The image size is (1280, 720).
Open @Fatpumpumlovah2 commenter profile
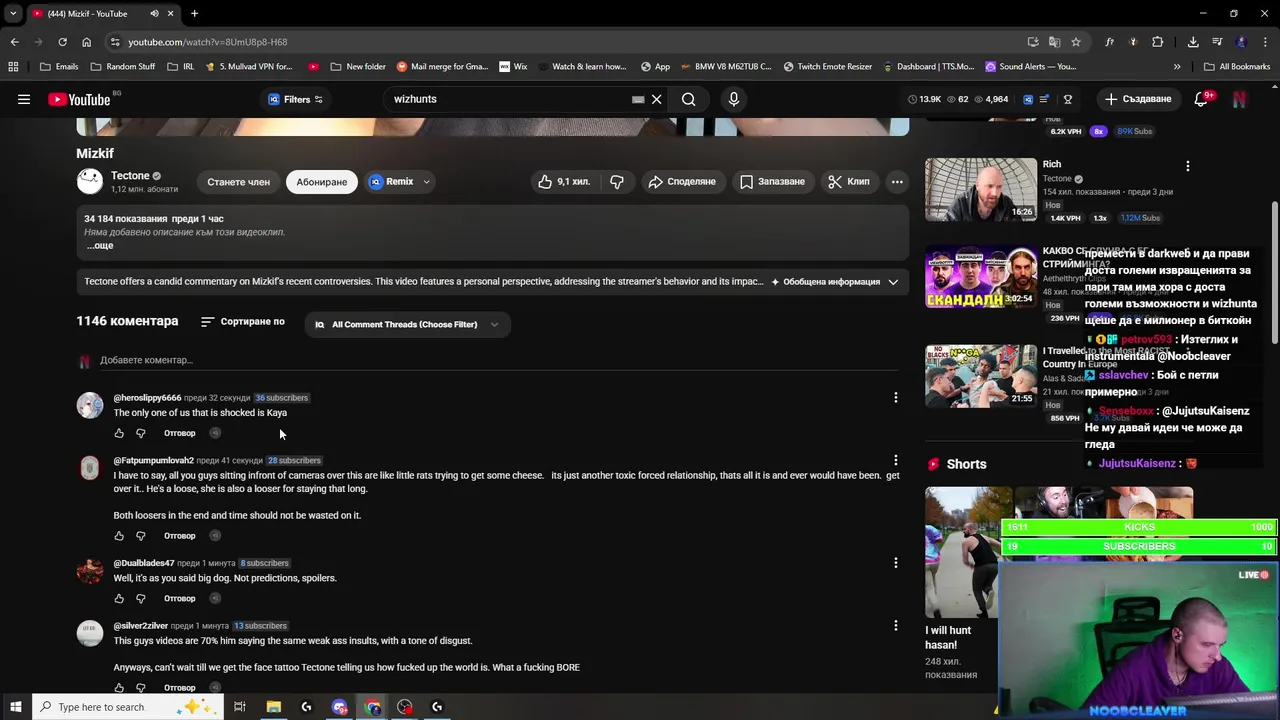click(153, 461)
